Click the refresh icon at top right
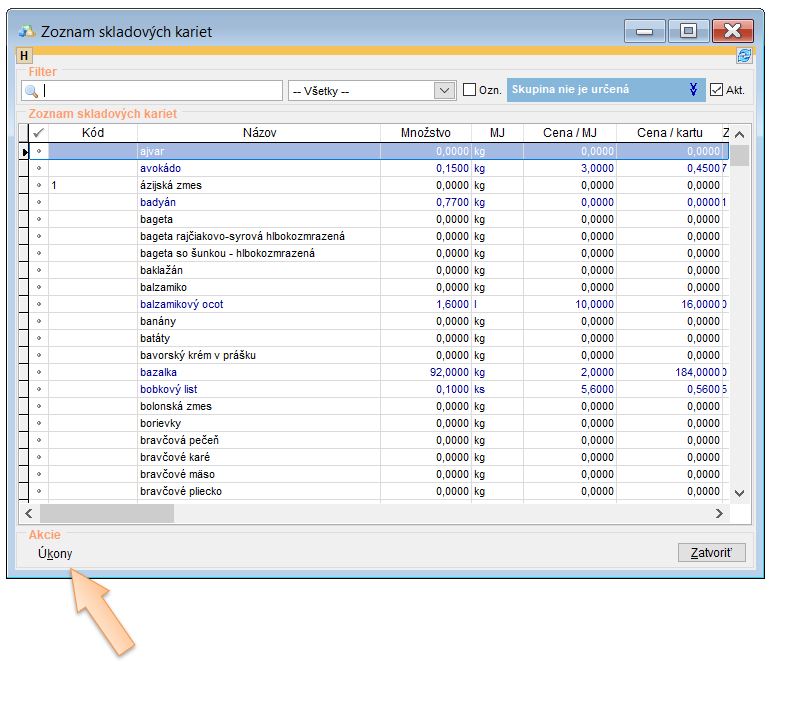793x715 pixels. (x=743, y=56)
